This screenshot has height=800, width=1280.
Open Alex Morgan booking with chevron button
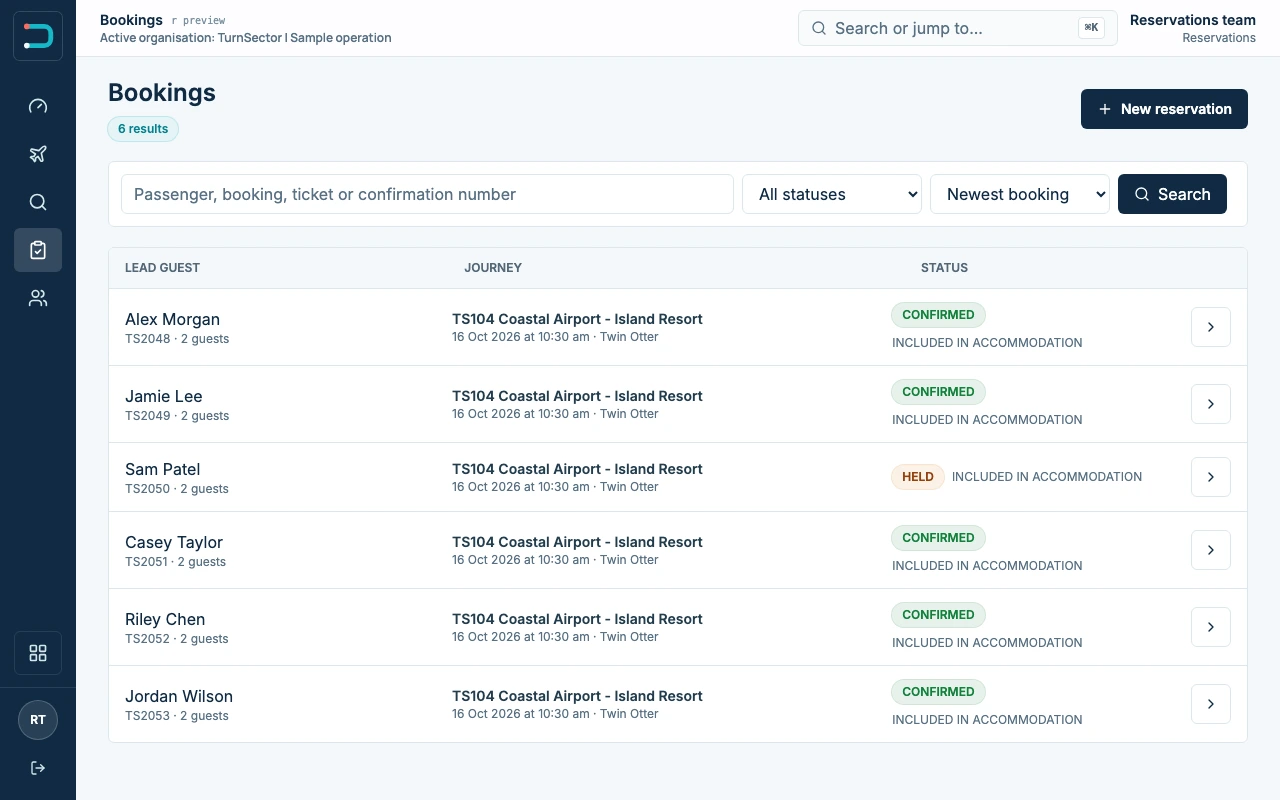tap(1211, 327)
